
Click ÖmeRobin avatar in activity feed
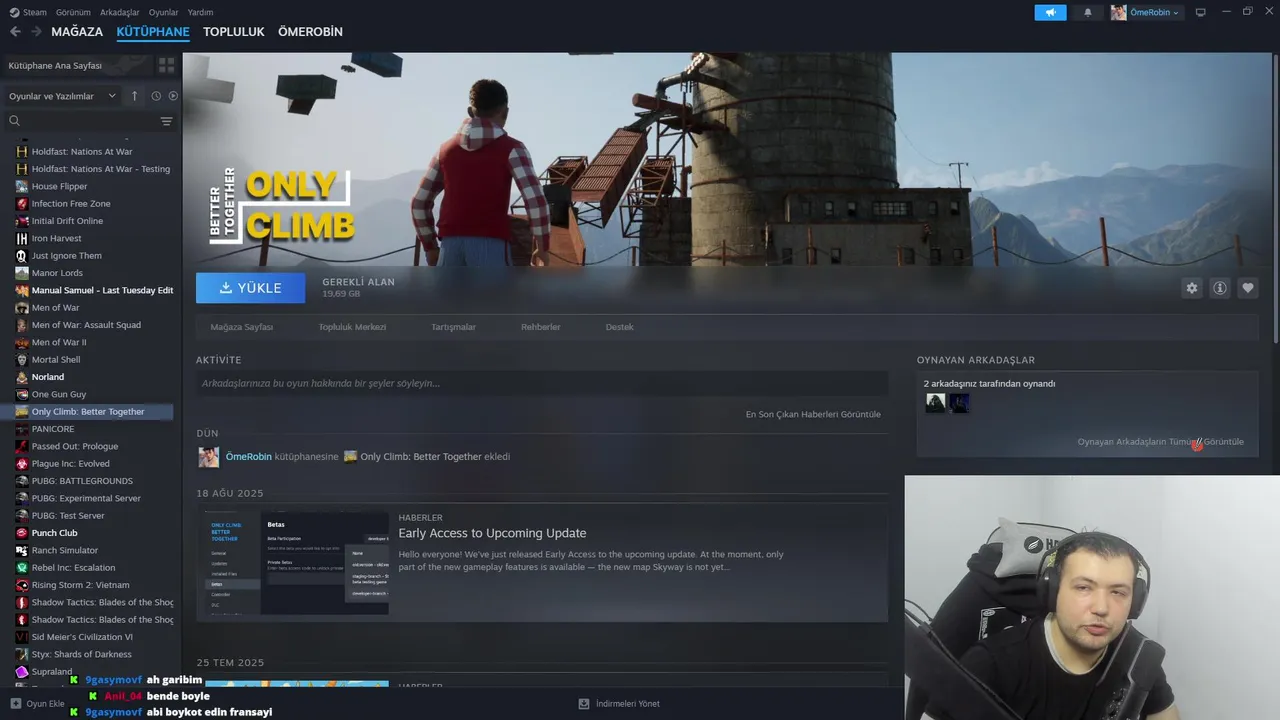(208, 457)
